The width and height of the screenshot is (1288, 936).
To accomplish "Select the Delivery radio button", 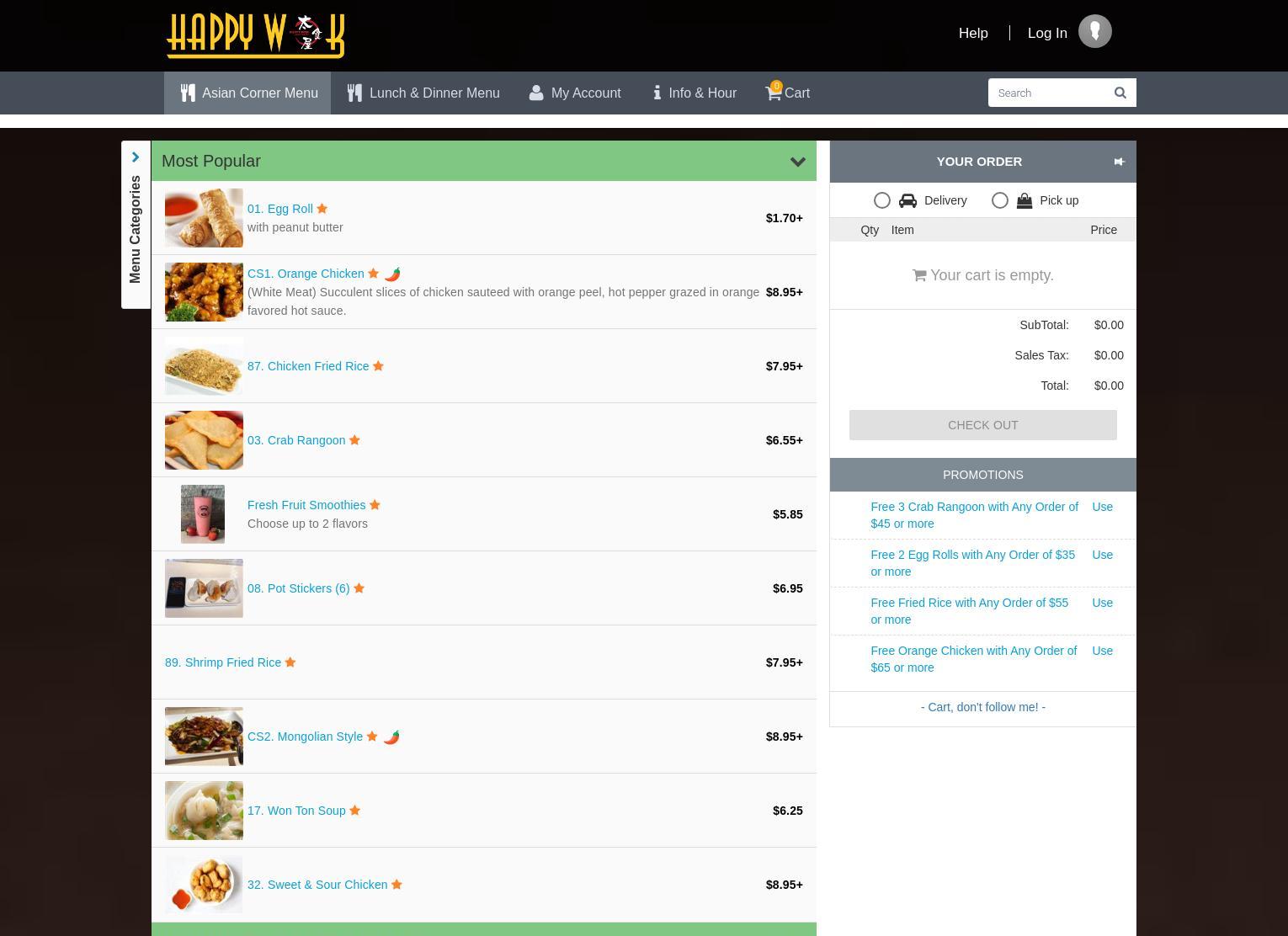I will point(881,200).
